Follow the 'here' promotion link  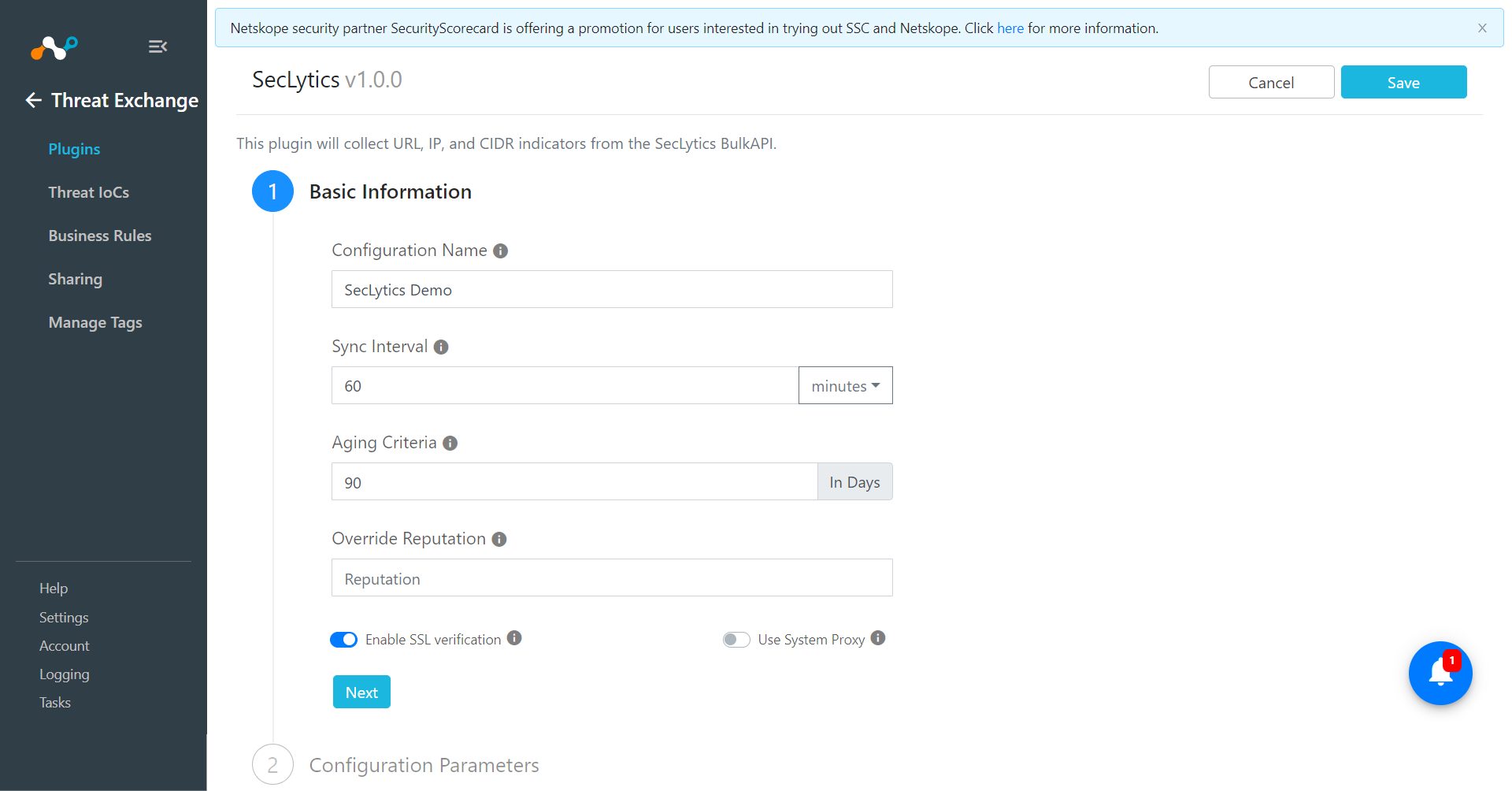tap(1010, 28)
